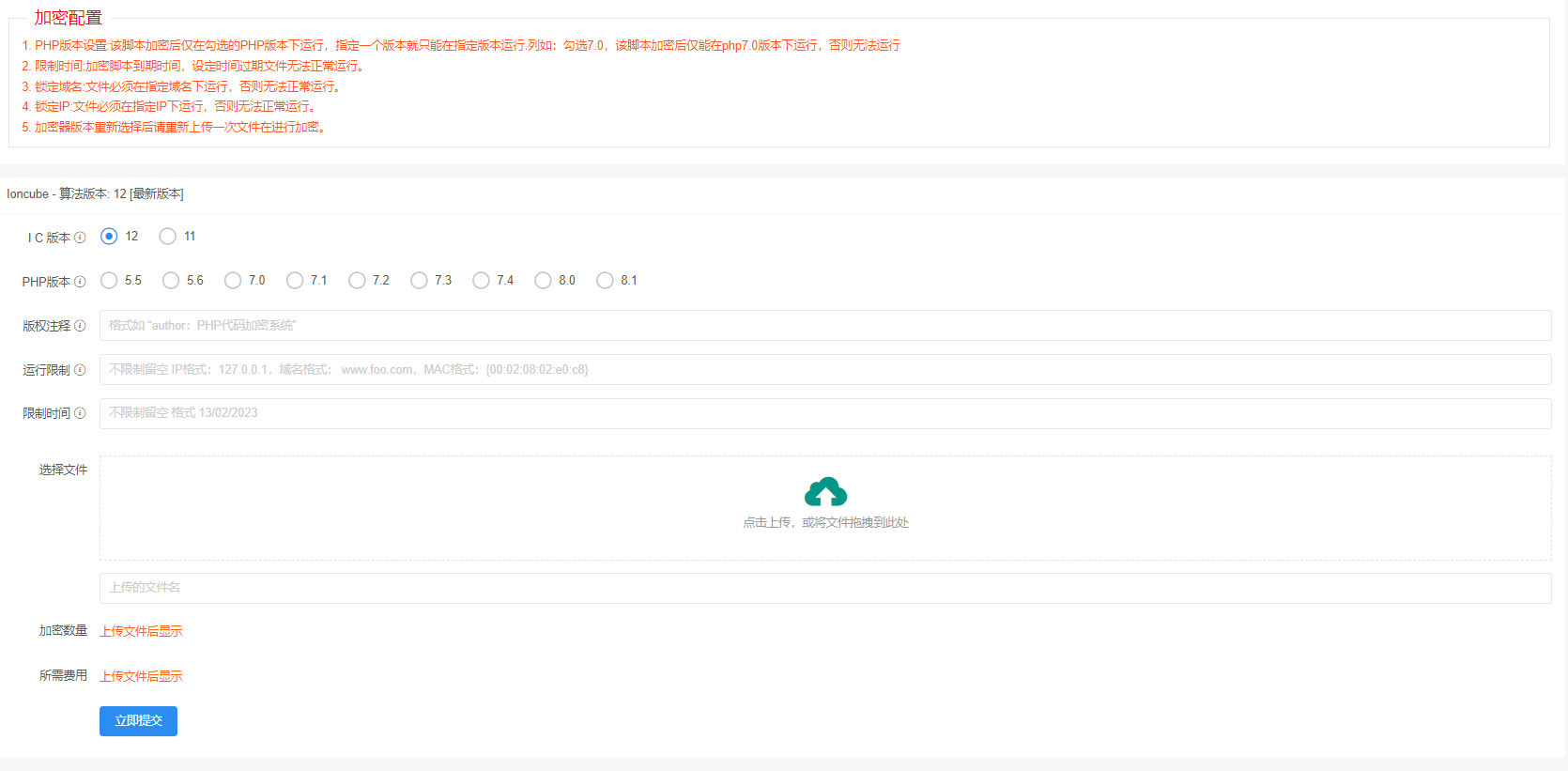Screen dimensions: 1568x771
Task: Choose PHP version 7.2
Action: tap(357, 280)
